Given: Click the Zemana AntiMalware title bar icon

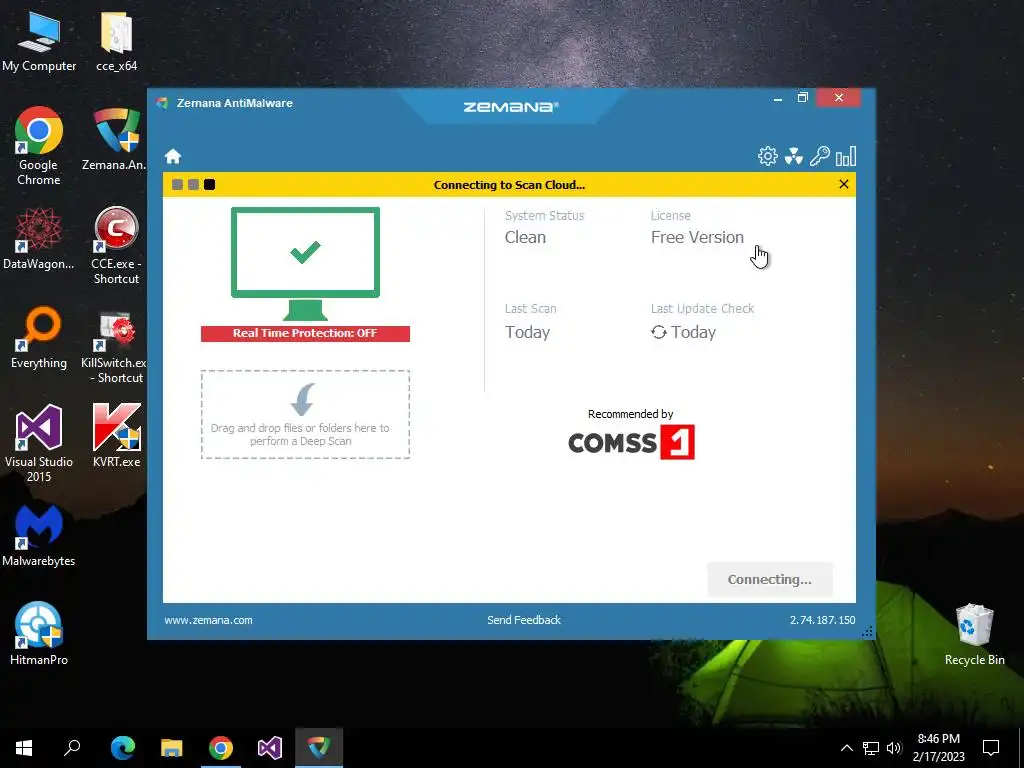Looking at the screenshot, I should 163,103.
